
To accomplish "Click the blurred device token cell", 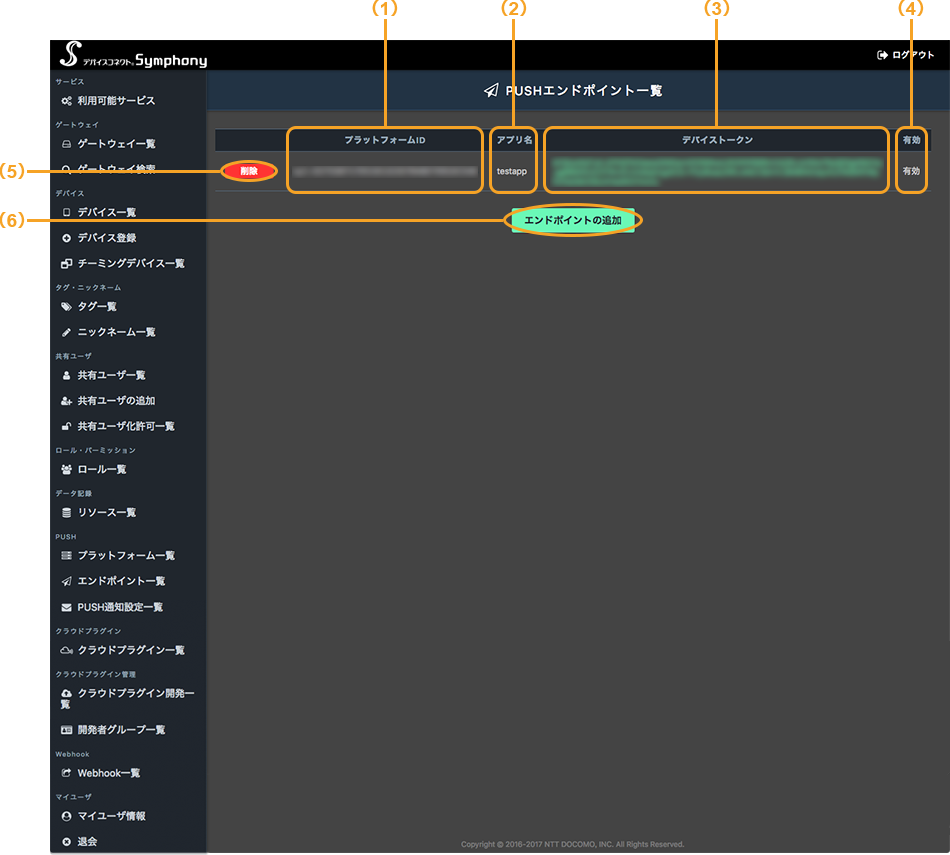I will tap(717, 171).
